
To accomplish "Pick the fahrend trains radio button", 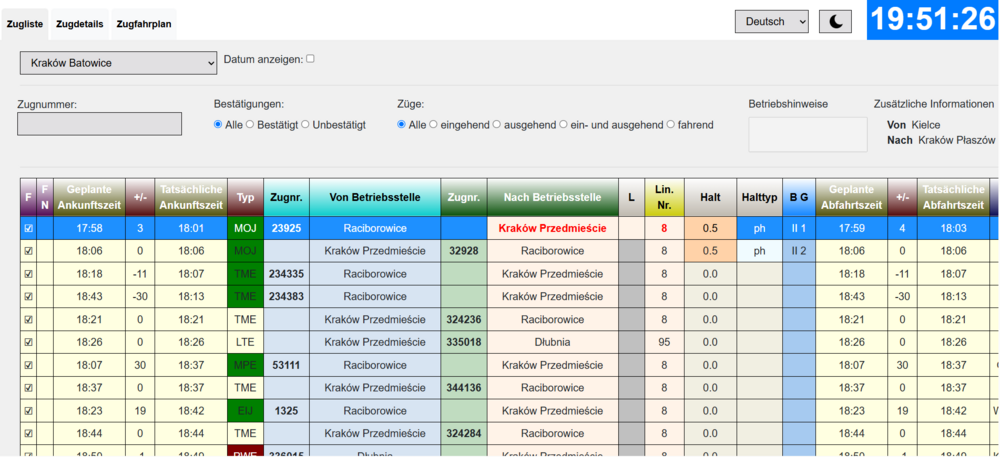I will coord(671,125).
